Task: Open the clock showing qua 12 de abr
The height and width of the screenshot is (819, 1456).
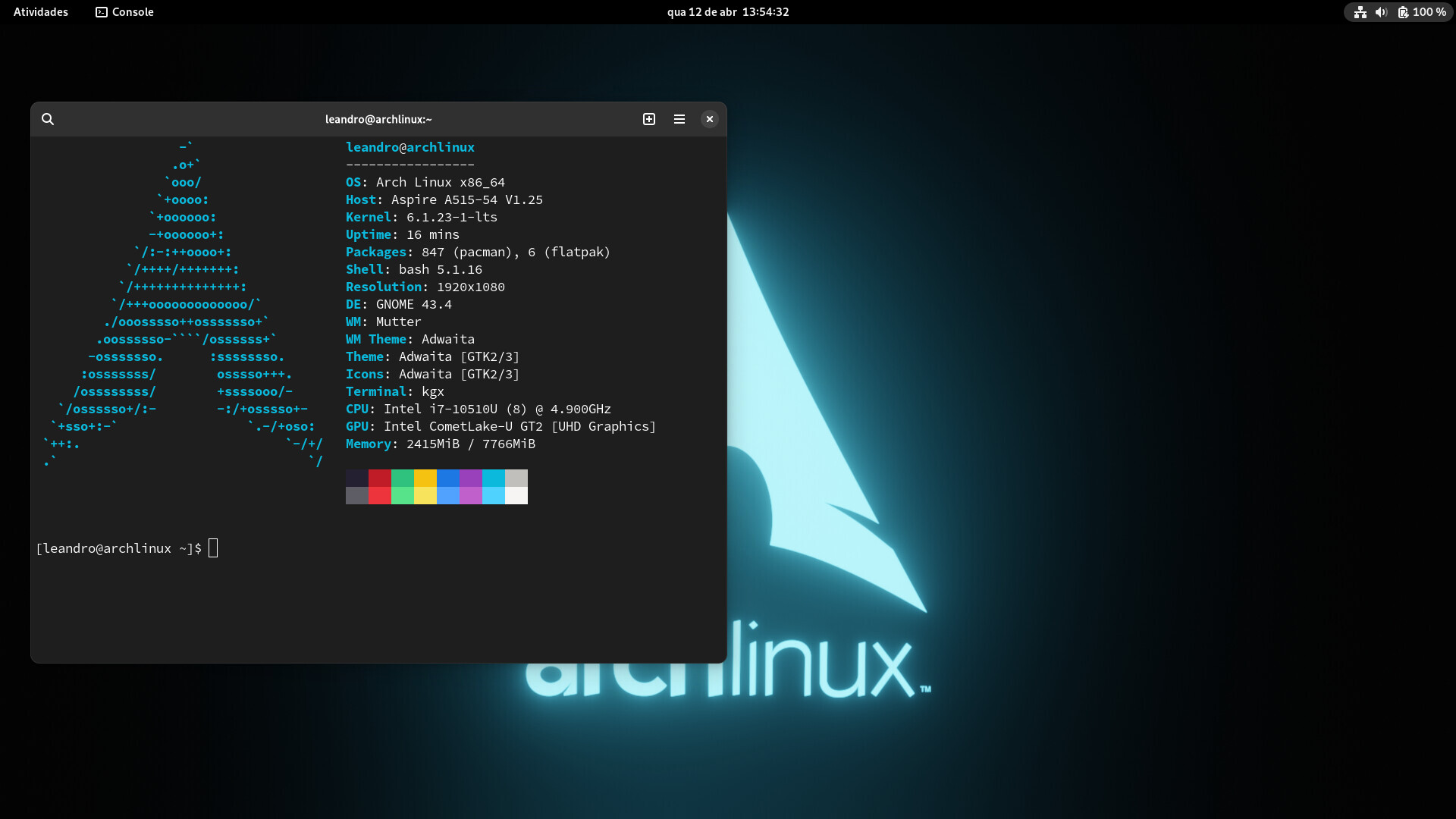Action: 728,12
